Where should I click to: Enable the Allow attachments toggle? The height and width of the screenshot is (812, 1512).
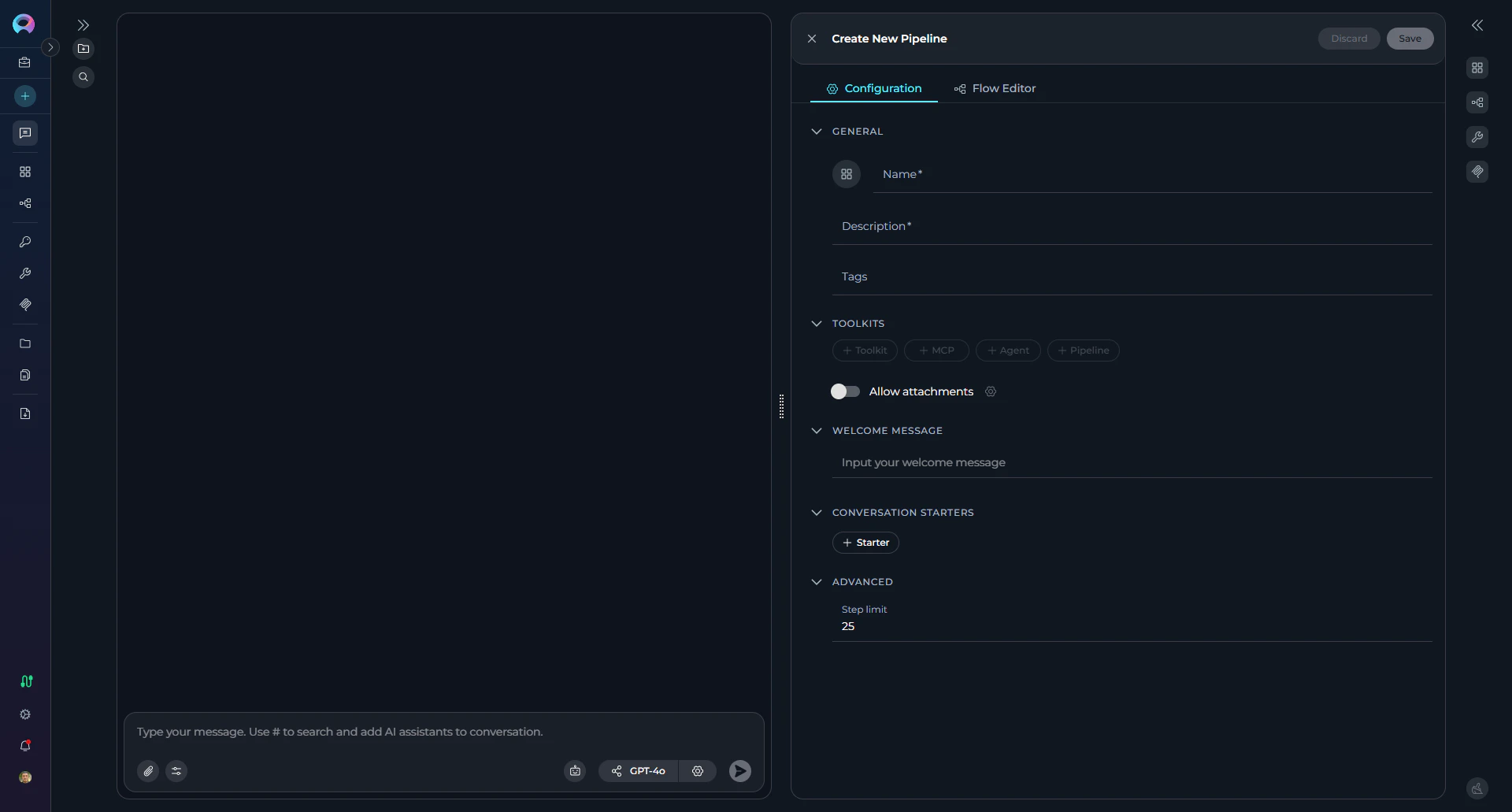coord(844,391)
